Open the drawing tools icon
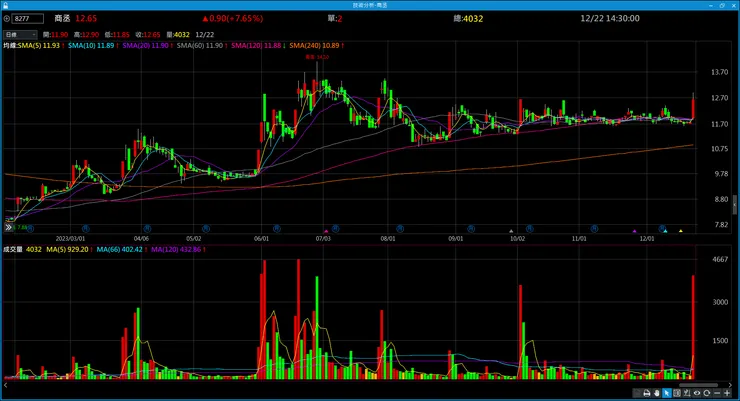 click(687, 393)
